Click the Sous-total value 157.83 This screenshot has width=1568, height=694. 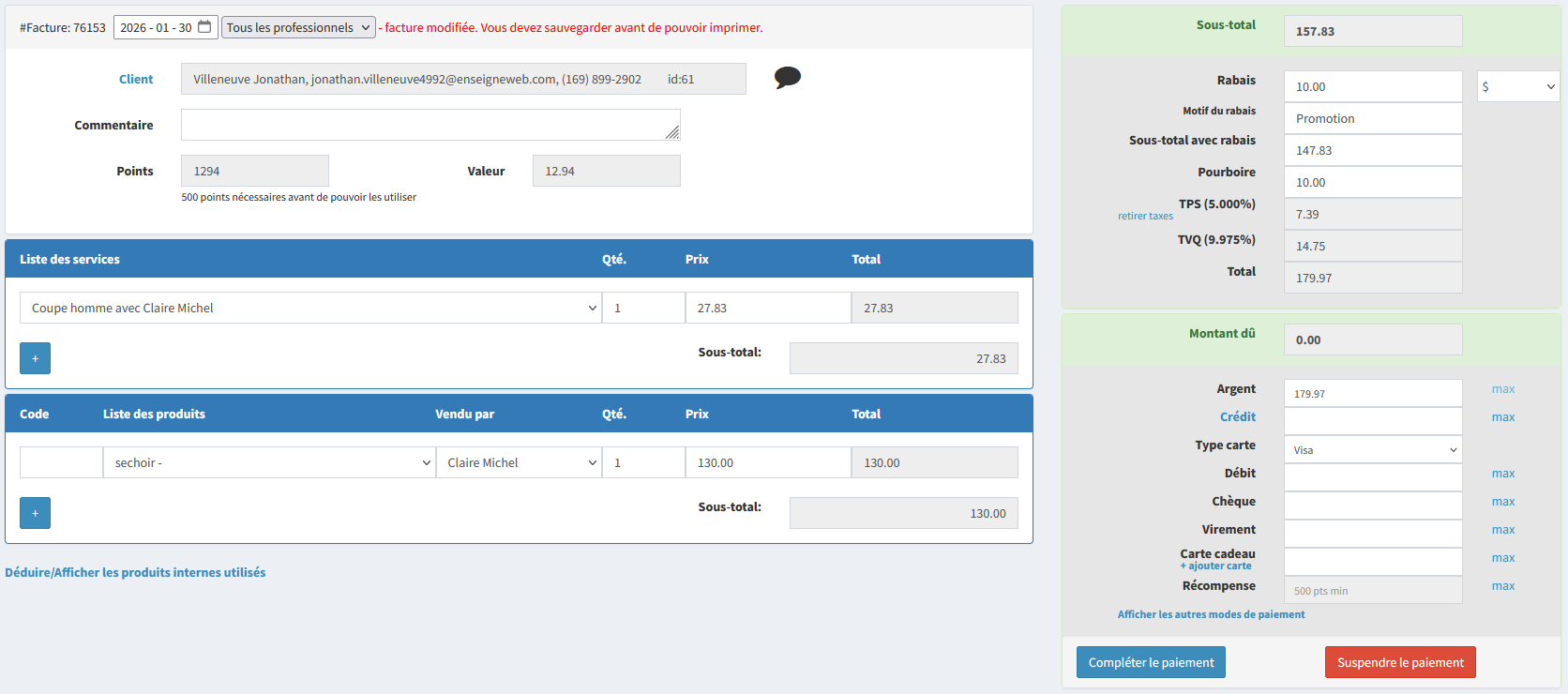point(1373,31)
